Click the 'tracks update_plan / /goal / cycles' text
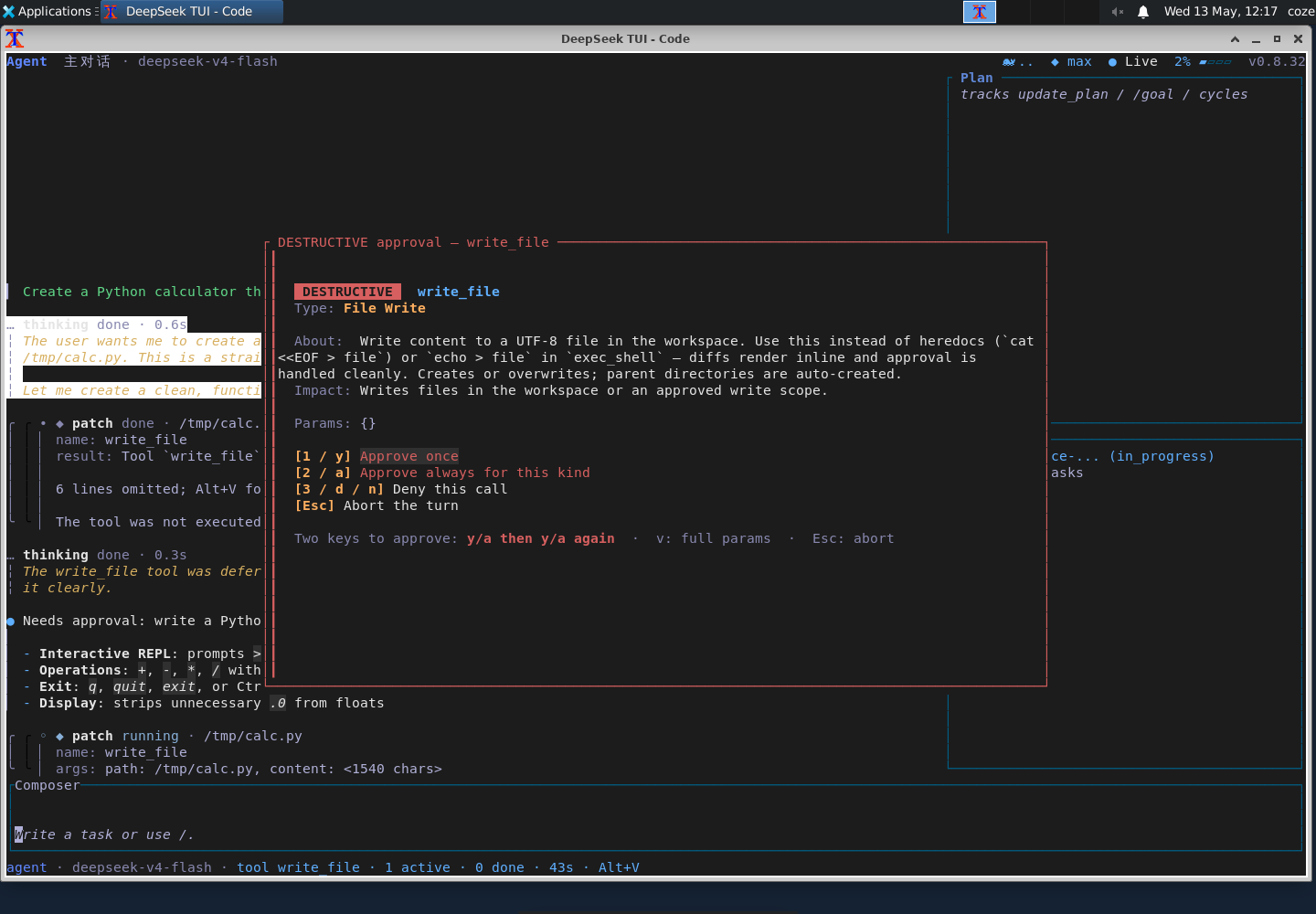This screenshot has width=1316, height=914. [x=1104, y=94]
